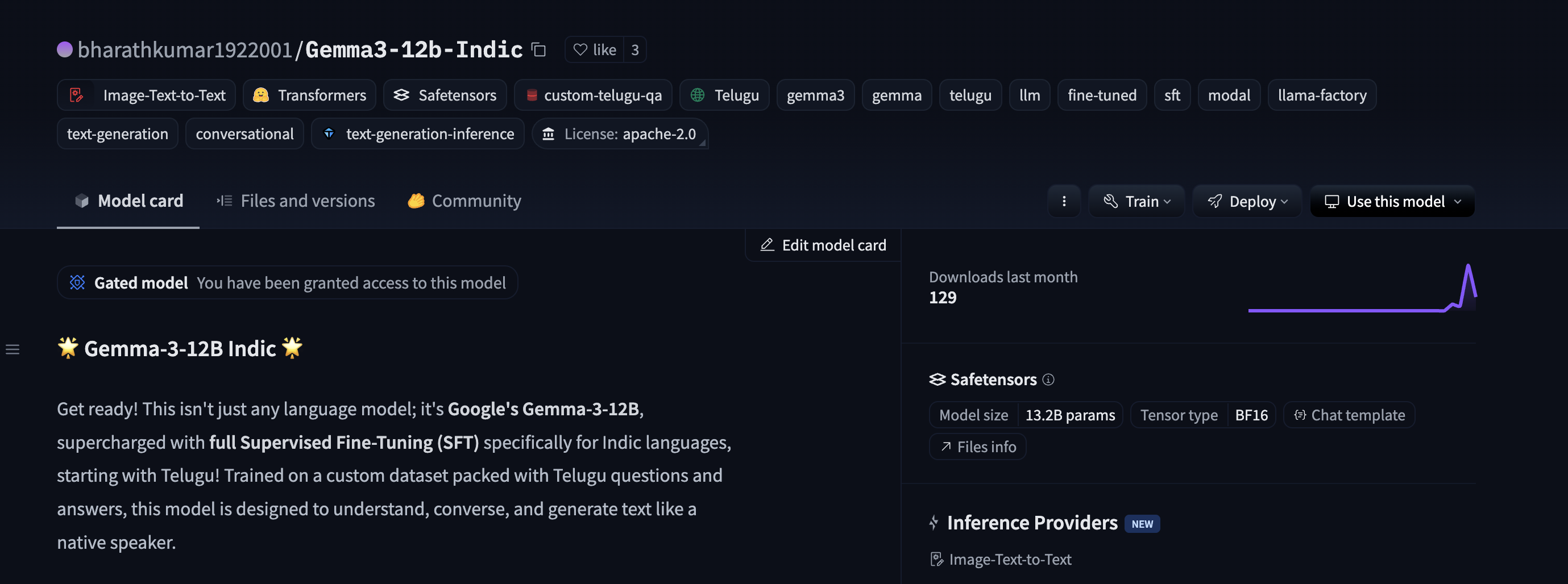Open the Use this model dropdown
Viewport: 1568px width, 584px height.
[x=1392, y=201]
